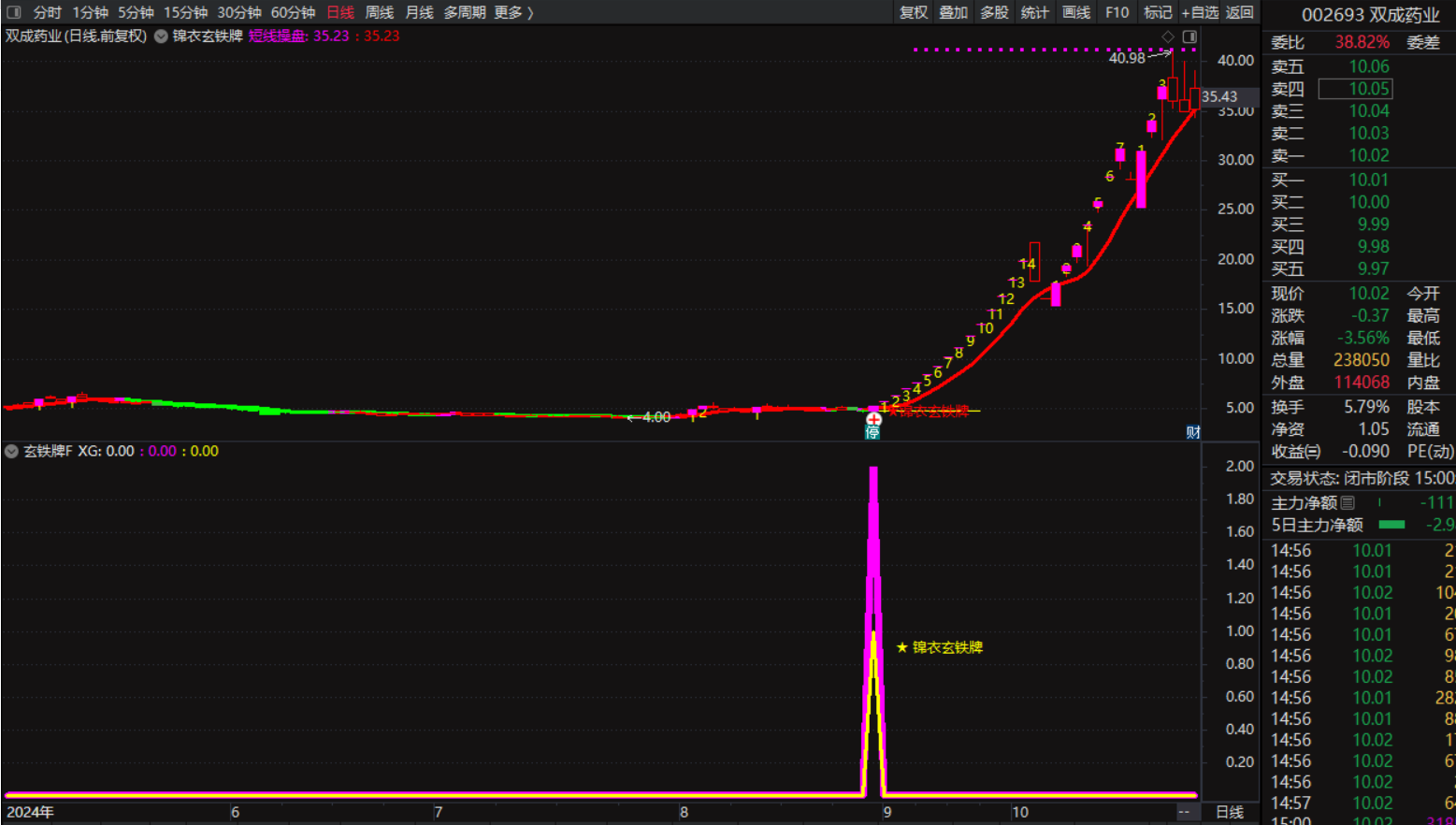Viewport: 1456px width, 825px height.
Task: Click the 停 suspension marker on the chart
Action: [x=872, y=432]
